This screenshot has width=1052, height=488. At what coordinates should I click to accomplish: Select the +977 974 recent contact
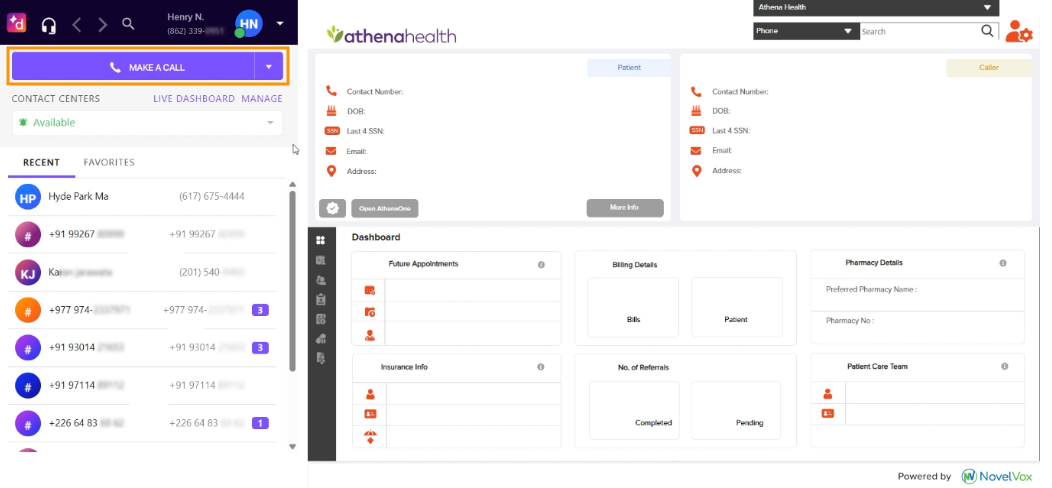142,310
